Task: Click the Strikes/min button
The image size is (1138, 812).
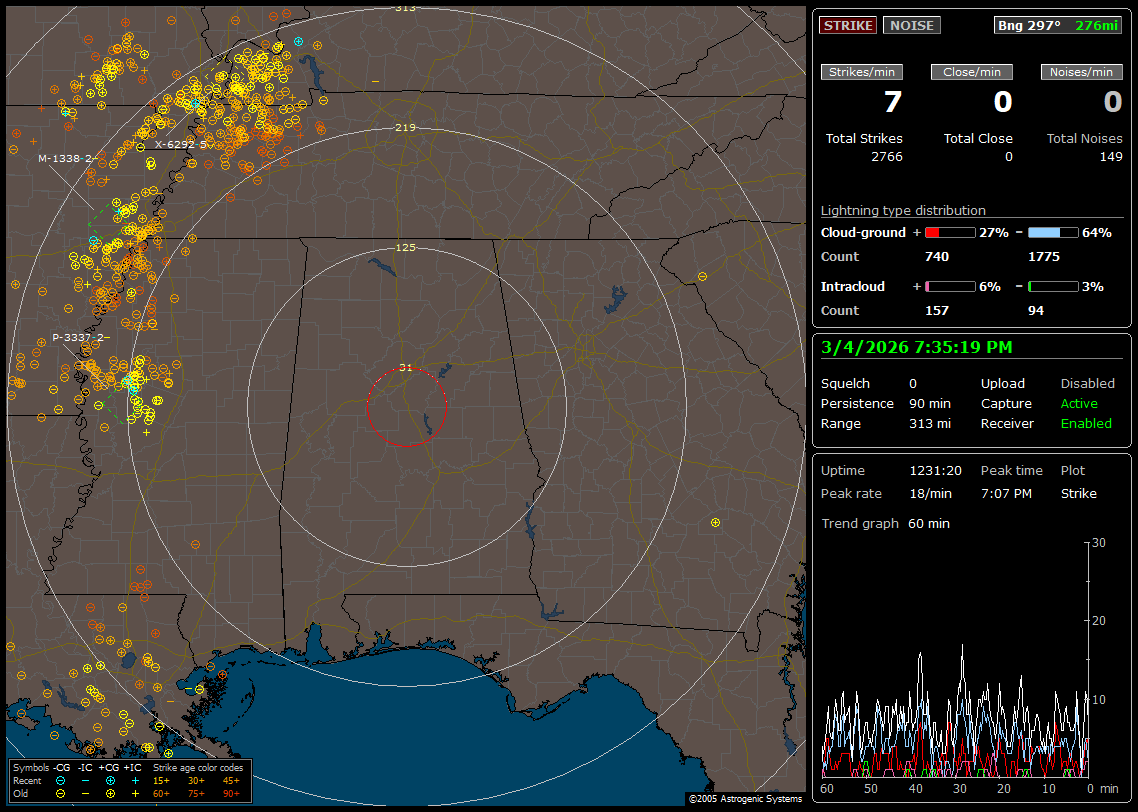Action: pos(862,72)
